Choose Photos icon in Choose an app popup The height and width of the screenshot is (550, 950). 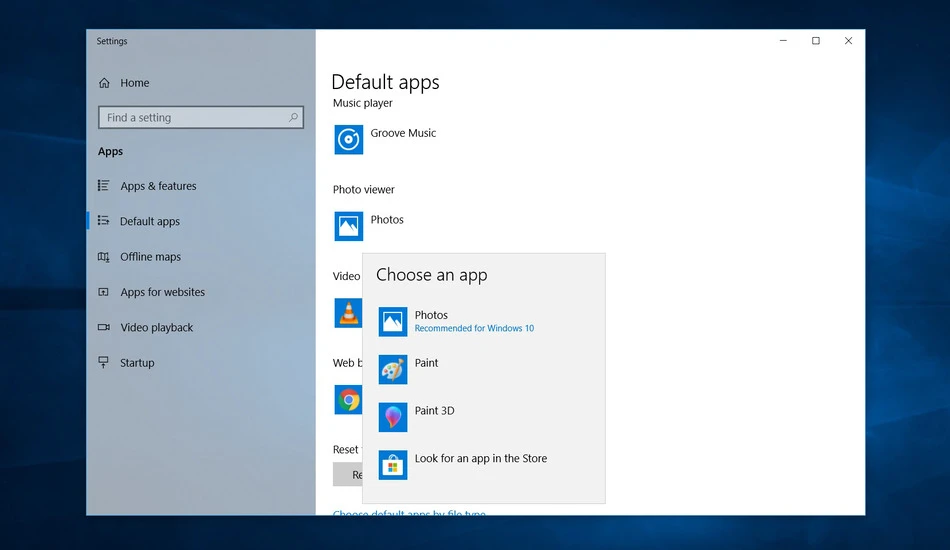pyautogui.click(x=393, y=322)
